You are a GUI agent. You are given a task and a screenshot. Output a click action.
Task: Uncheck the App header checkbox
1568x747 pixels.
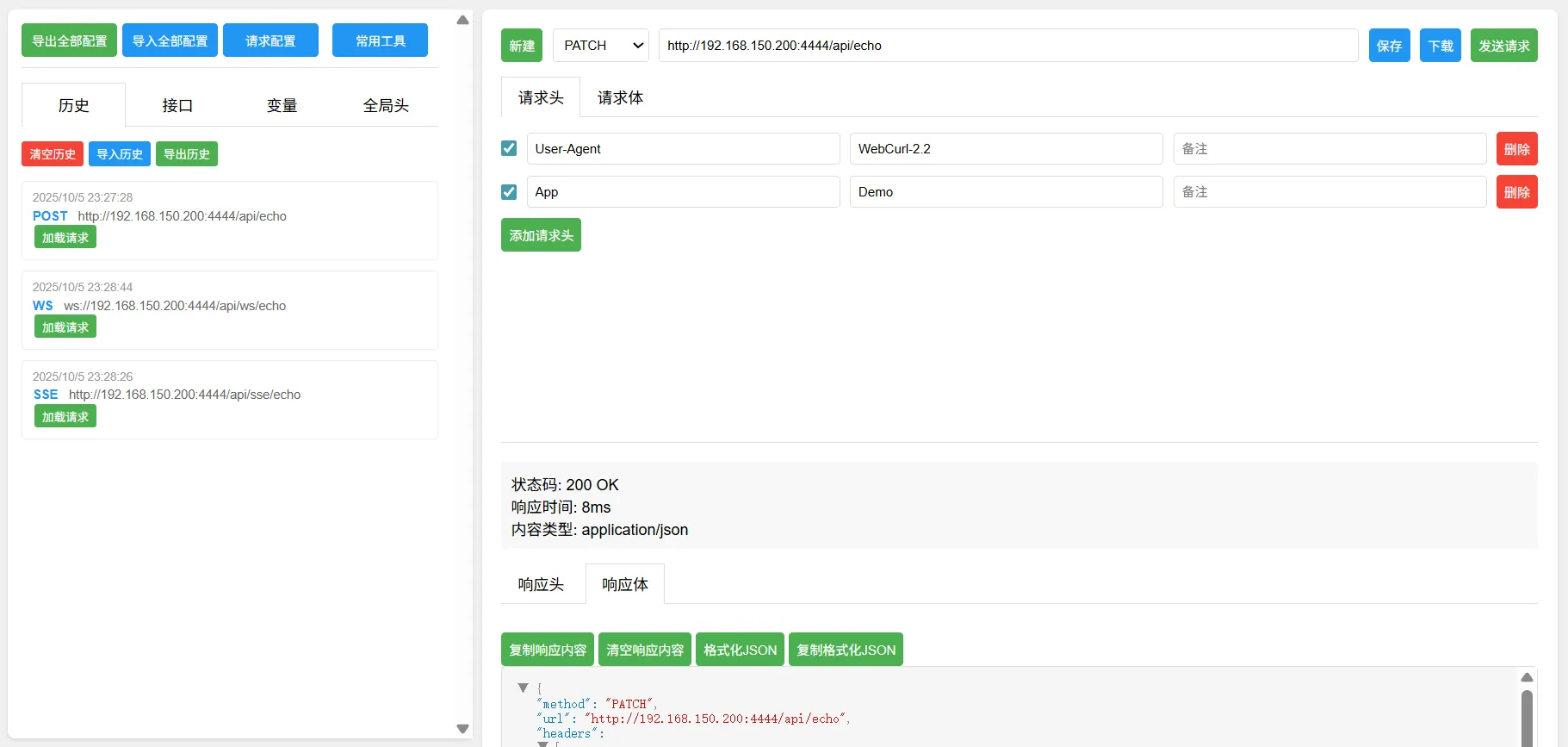[509, 191]
